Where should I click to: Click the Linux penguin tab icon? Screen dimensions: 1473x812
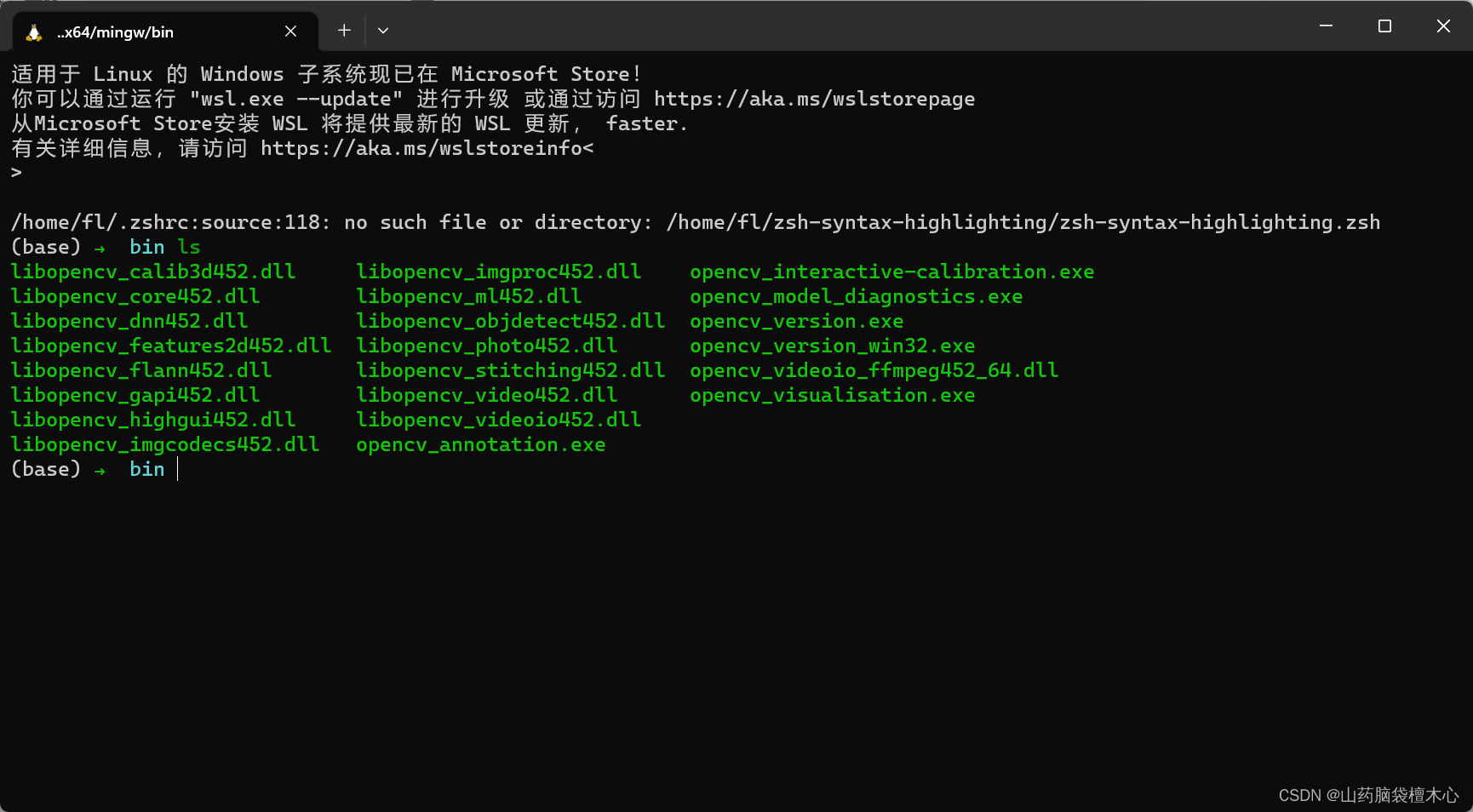pos(34,32)
